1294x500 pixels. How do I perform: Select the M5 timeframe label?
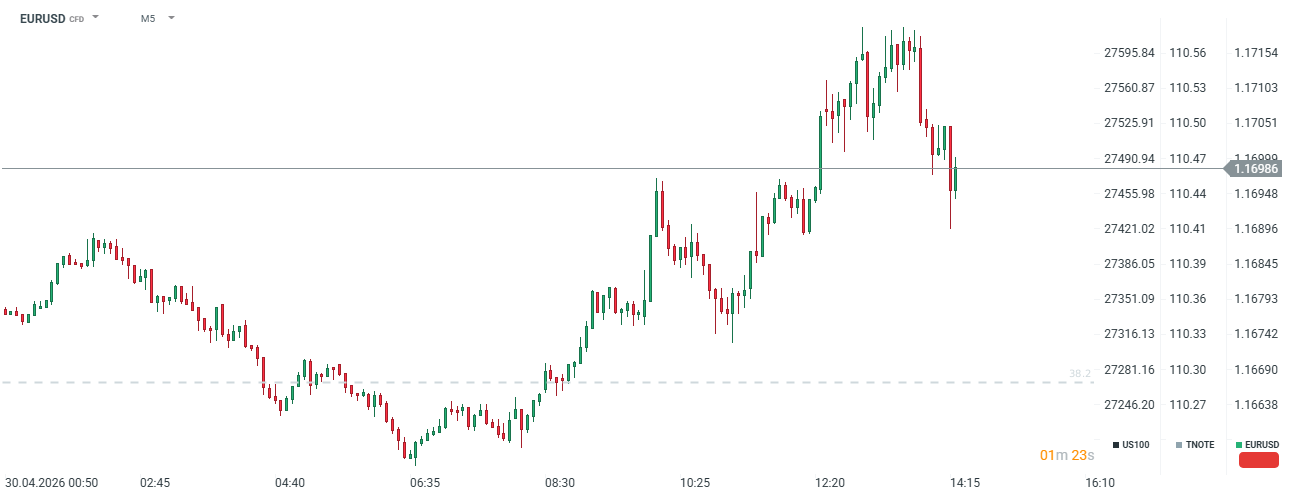148,18
